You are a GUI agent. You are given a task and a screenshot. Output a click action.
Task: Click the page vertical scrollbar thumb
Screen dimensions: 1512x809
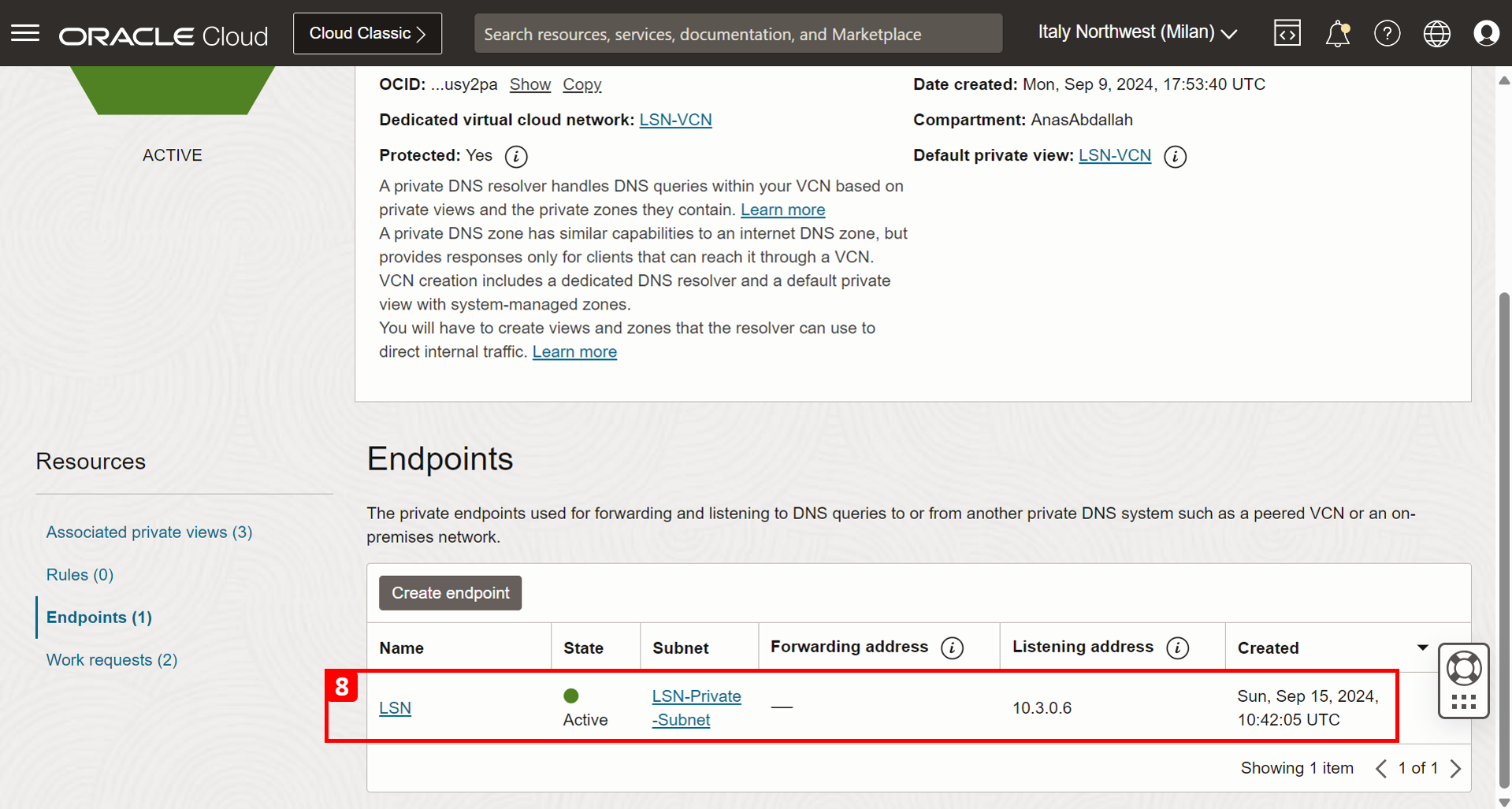click(x=1504, y=540)
